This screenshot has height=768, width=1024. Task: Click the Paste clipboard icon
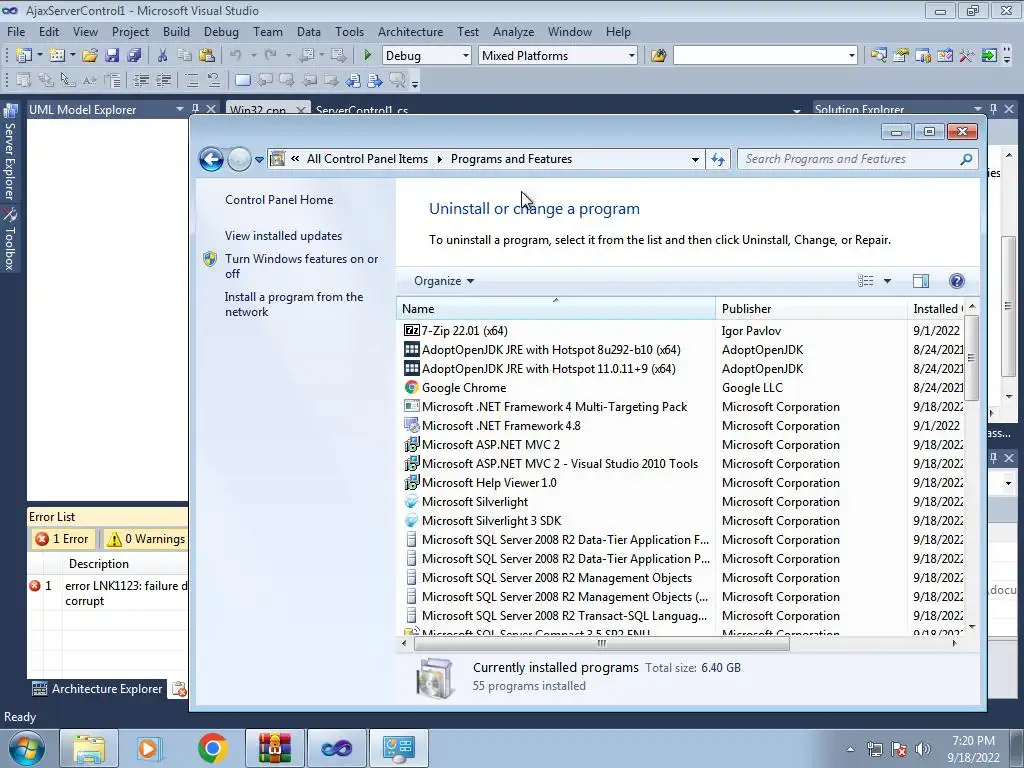click(207, 56)
